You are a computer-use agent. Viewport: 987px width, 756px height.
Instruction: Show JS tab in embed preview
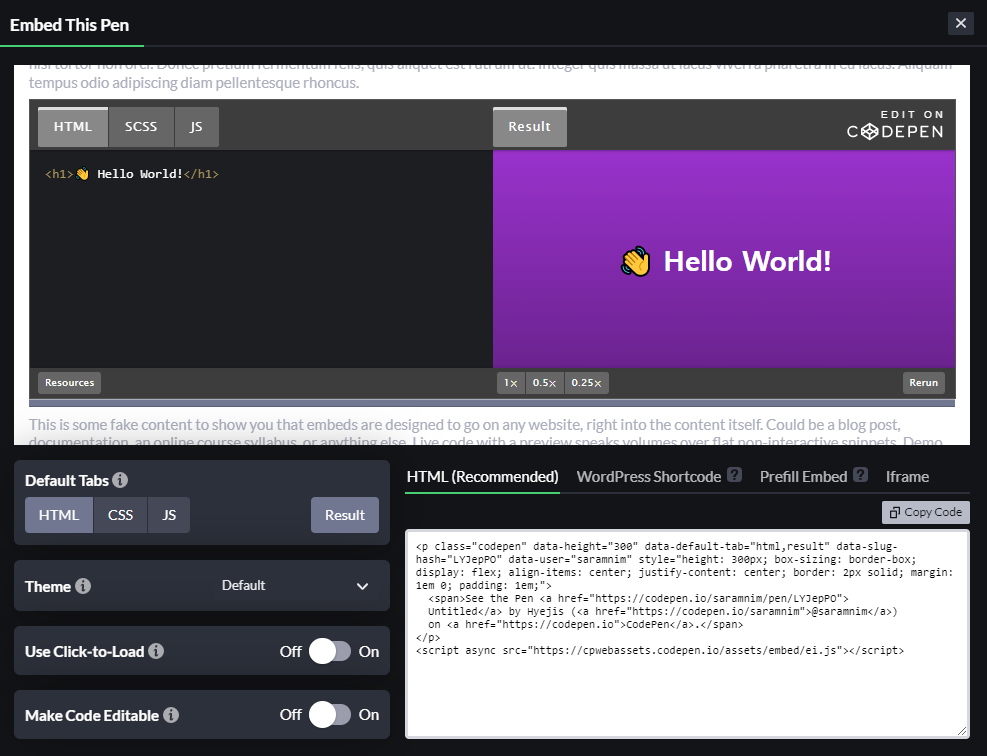pyautogui.click(x=196, y=127)
